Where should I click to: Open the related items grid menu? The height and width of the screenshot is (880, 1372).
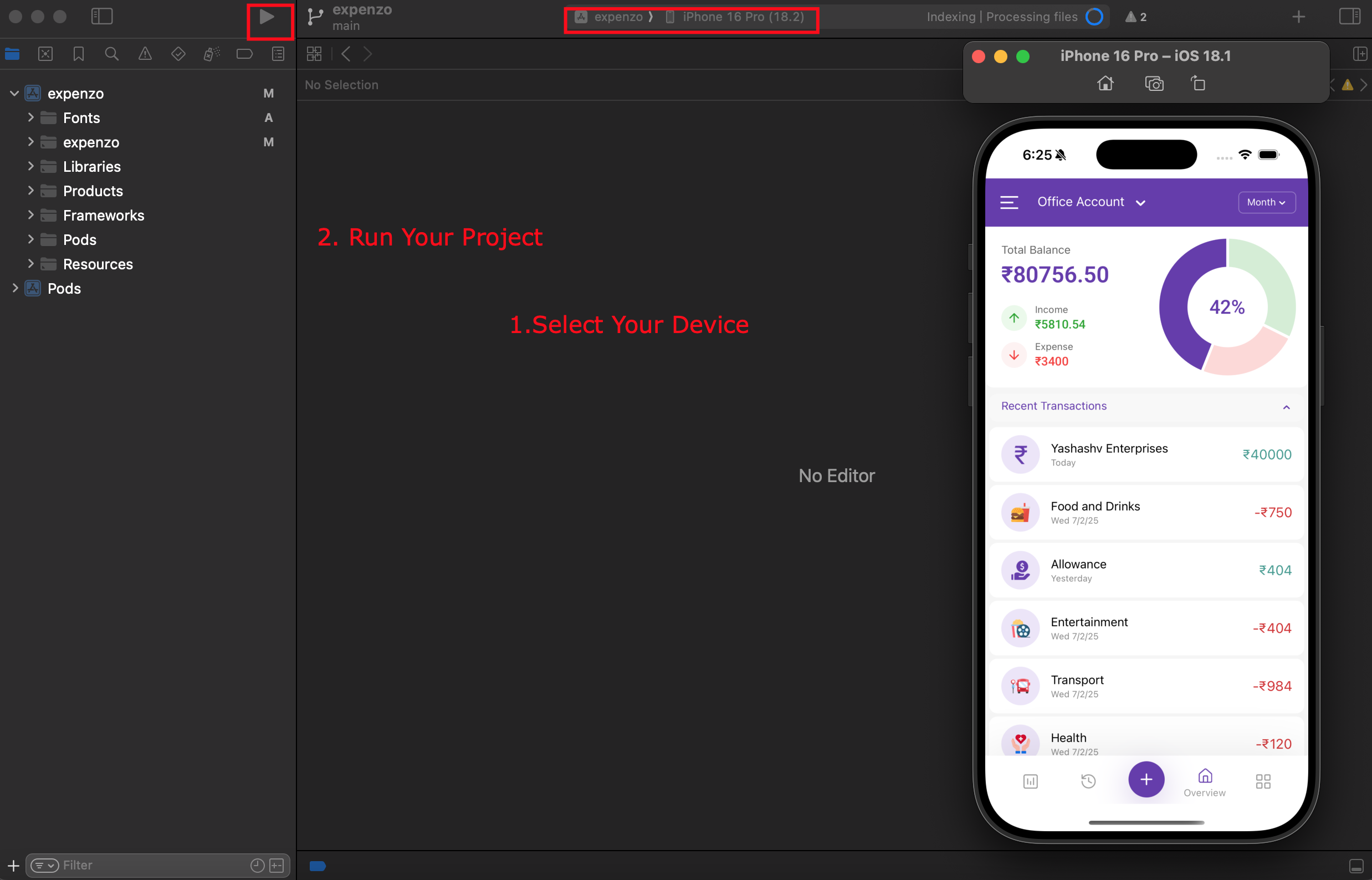314,54
